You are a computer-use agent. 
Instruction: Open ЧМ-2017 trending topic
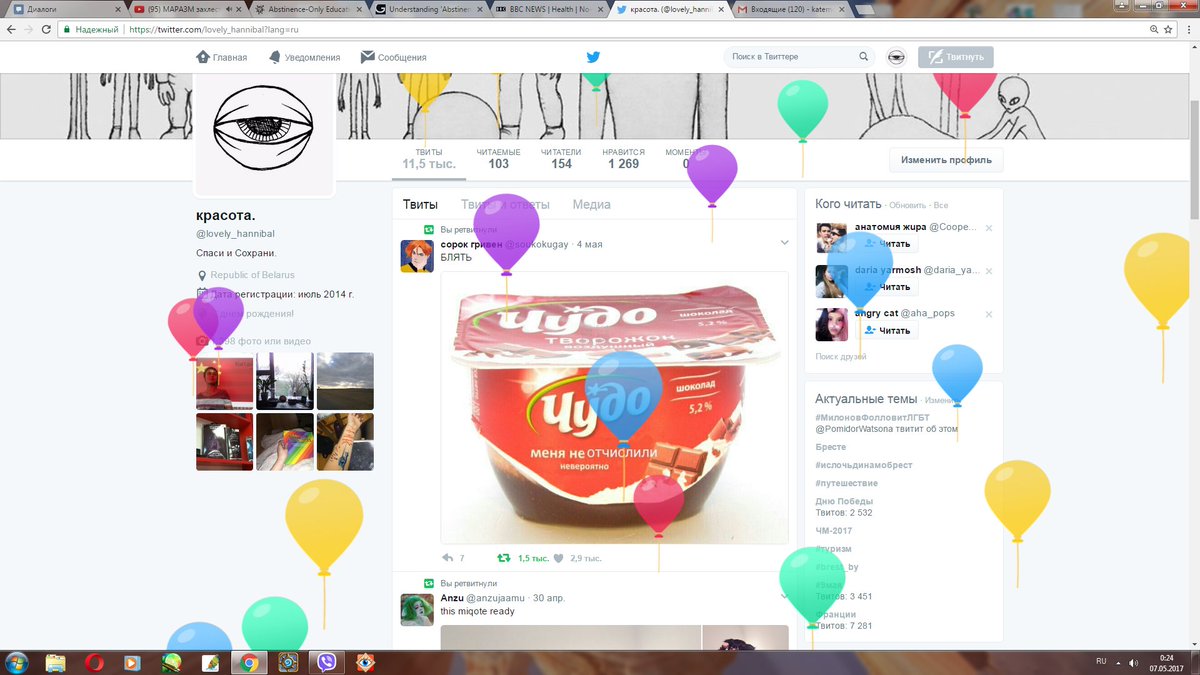(x=834, y=531)
